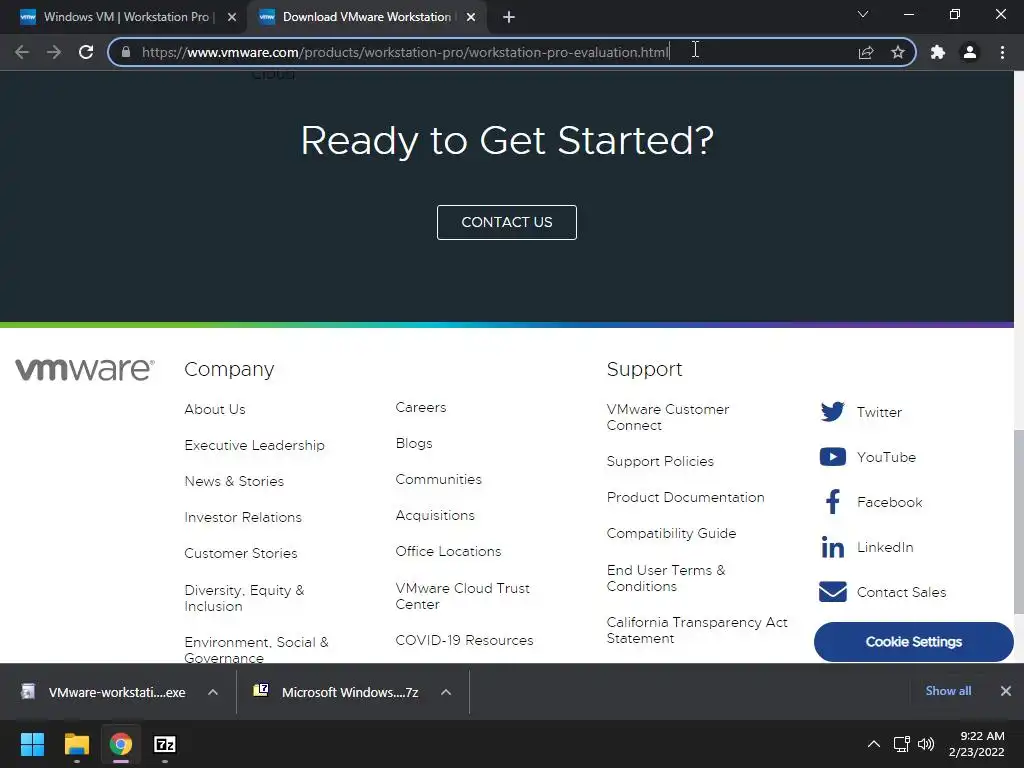Screen dimensions: 1024x768
Task: Open the tab search dropdown arrow
Action: 863,14
